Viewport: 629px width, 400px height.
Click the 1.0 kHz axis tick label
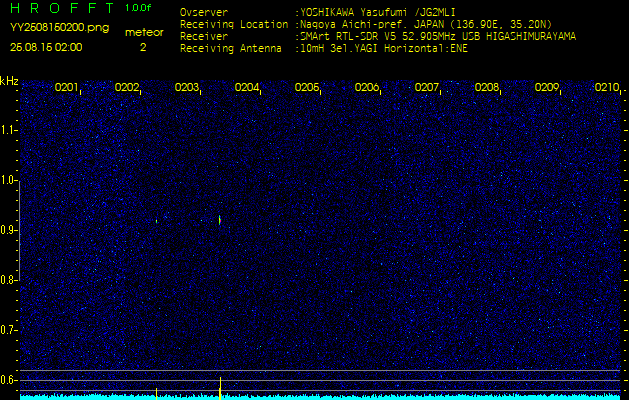(x=8, y=181)
